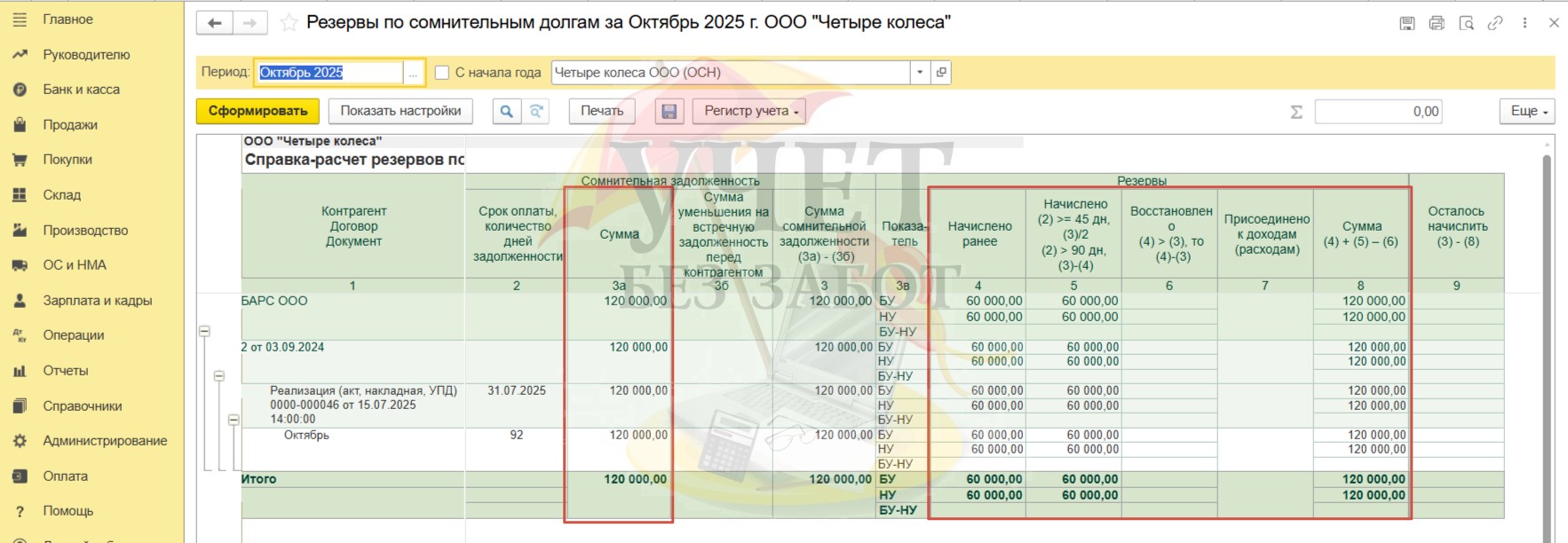Click the save icon in title bar
Image resolution: width=1568 pixels, height=543 pixels.
[x=1407, y=23]
